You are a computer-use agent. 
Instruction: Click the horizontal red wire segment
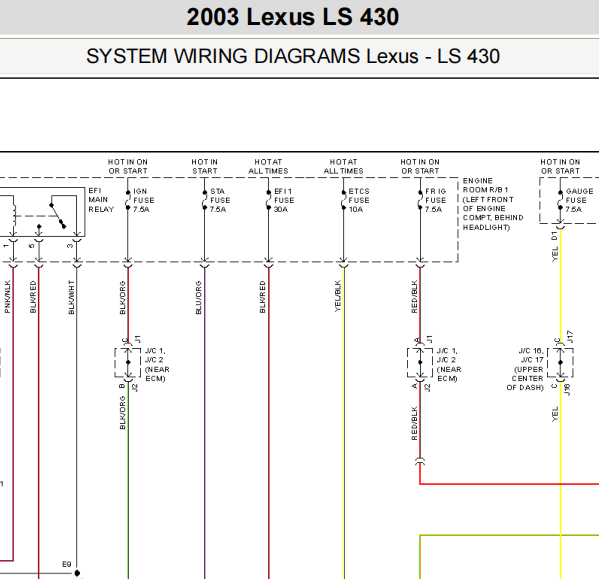509,484
